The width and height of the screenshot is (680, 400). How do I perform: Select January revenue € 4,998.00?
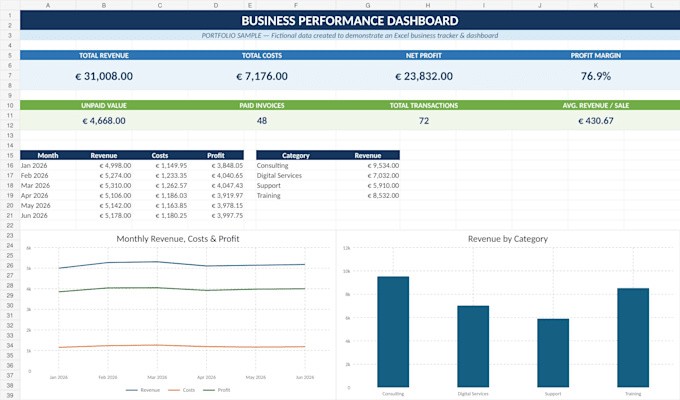point(104,166)
